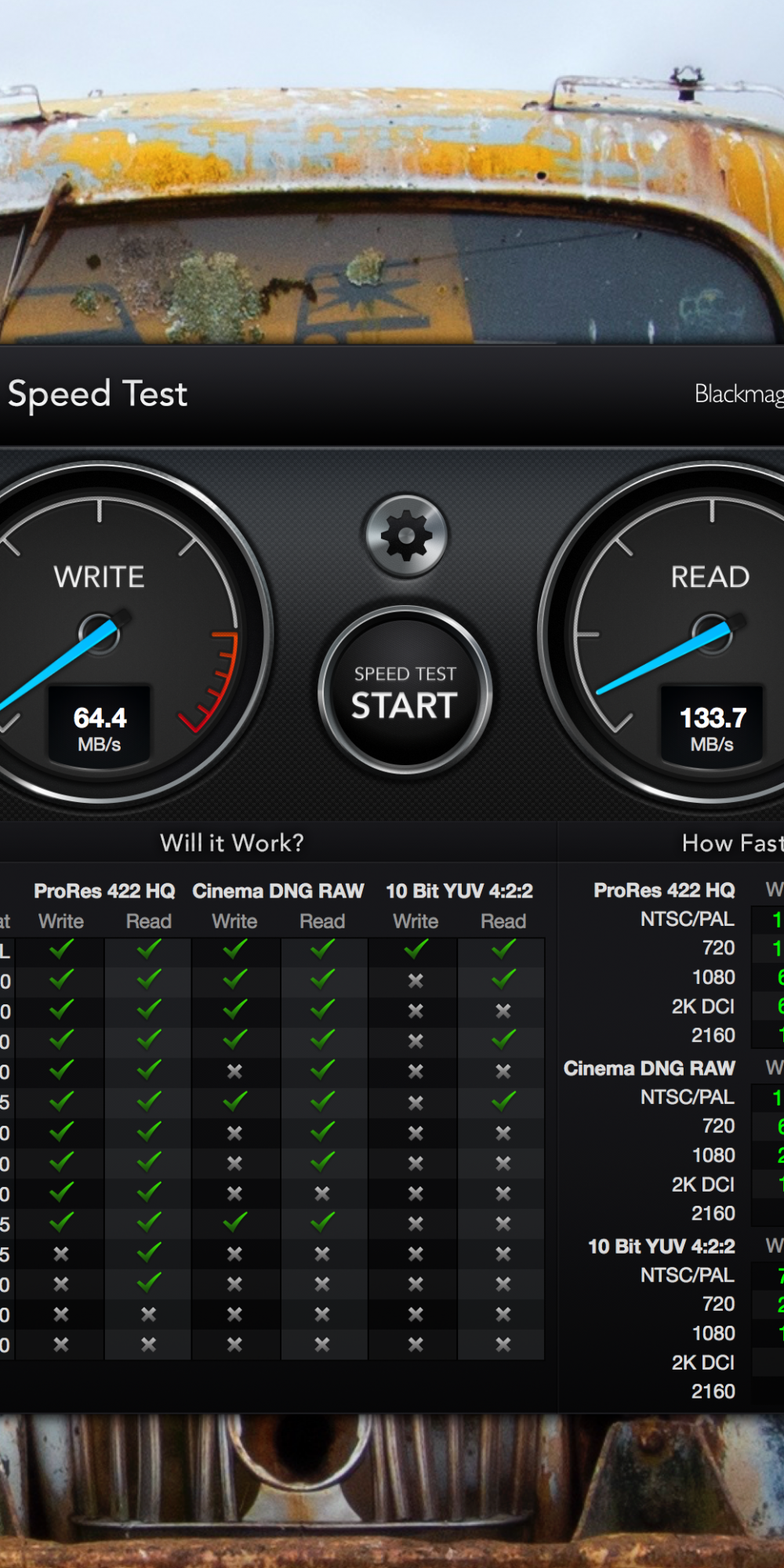Click 2K DCI row under How Fast ProRes 422 HQ
The image size is (784, 1568).
coord(703,1006)
